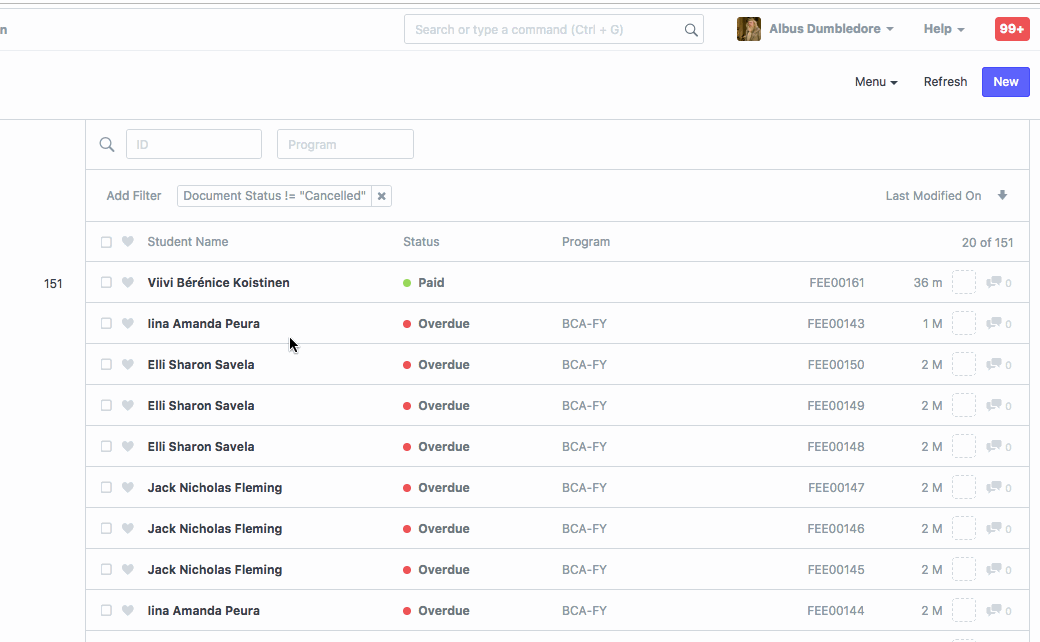The width and height of the screenshot is (1040, 642).
Task: Open notifications via the red 99+ badge
Action: tap(1011, 29)
